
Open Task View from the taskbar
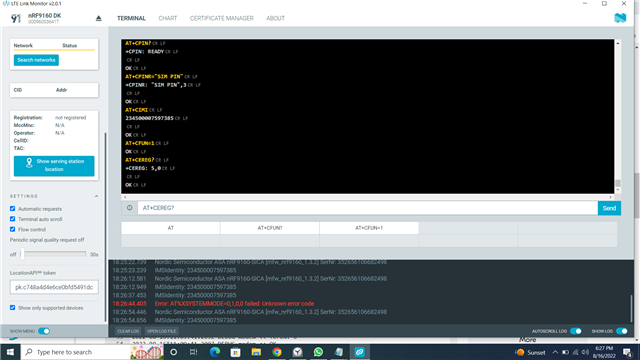(x=193, y=352)
